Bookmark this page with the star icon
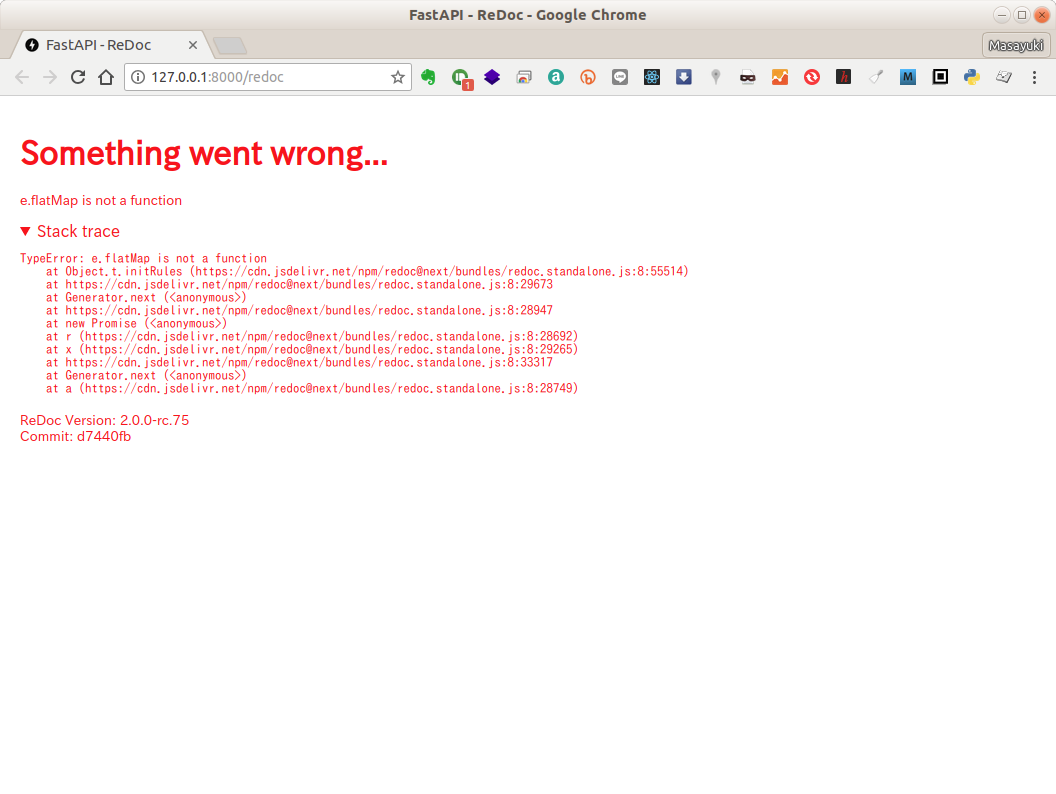This screenshot has height=794, width=1056. [397, 77]
